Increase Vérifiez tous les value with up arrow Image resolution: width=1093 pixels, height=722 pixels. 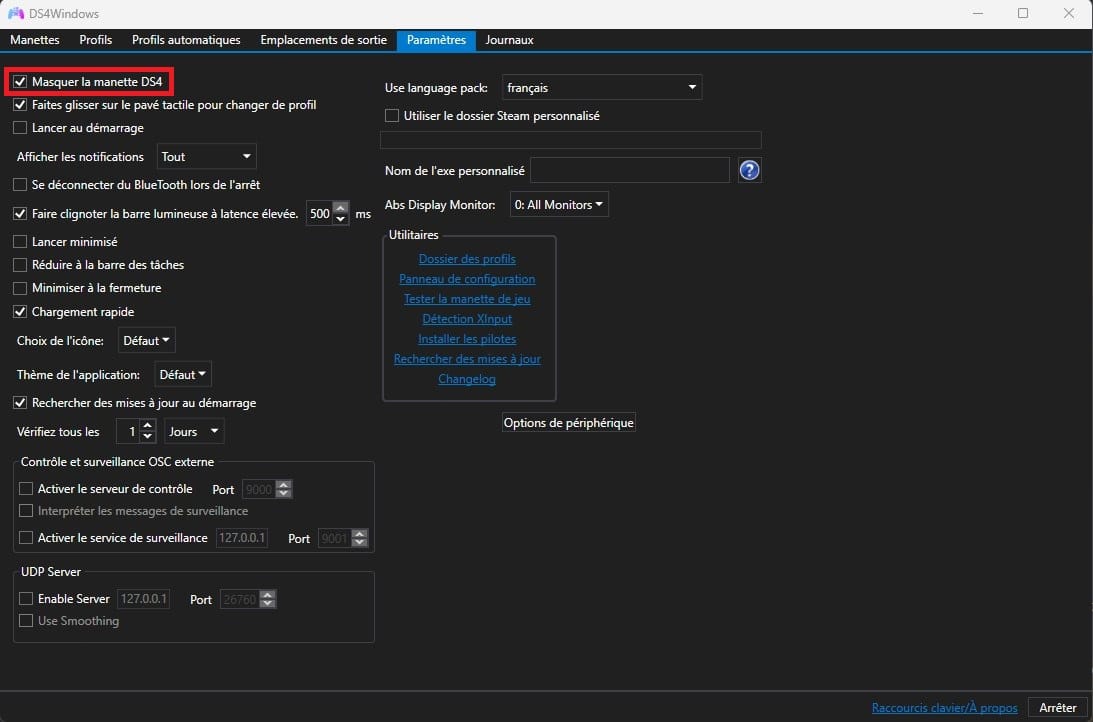tap(147, 426)
